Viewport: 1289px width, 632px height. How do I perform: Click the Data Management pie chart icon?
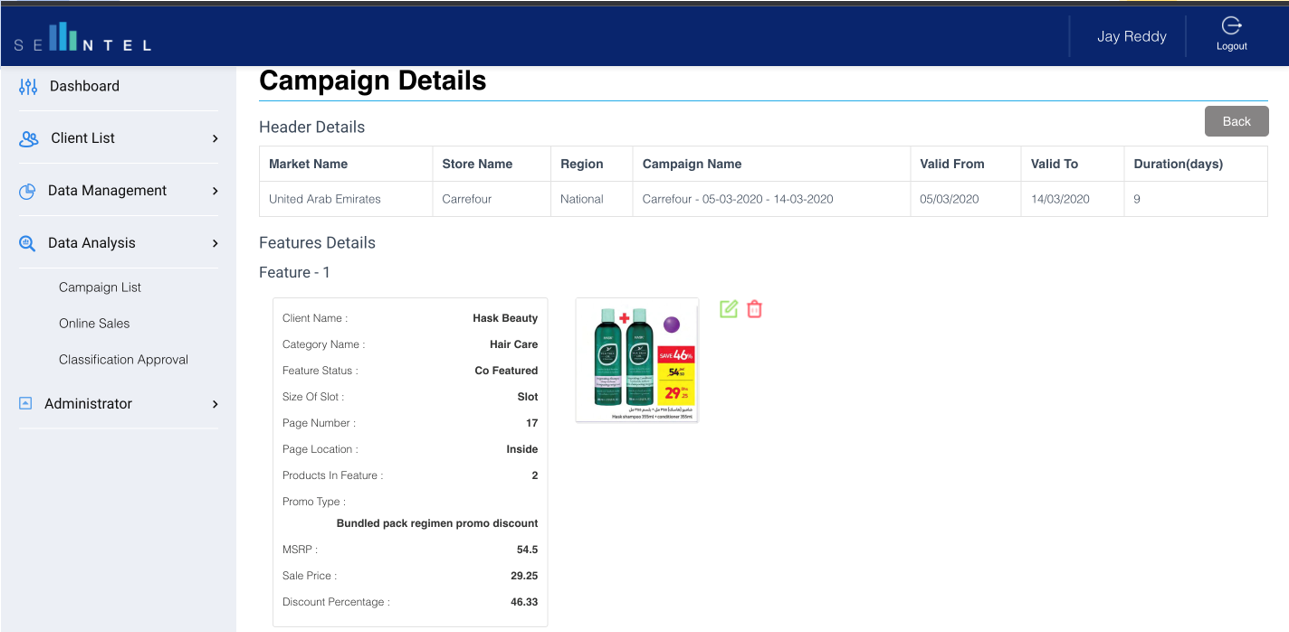point(28,191)
